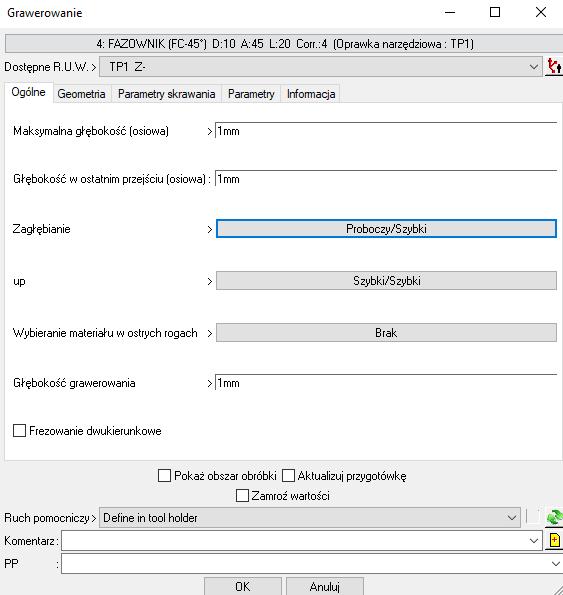The height and width of the screenshot is (595, 563).
Task: Click the Szybki/Szybki up button
Action: (386, 281)
